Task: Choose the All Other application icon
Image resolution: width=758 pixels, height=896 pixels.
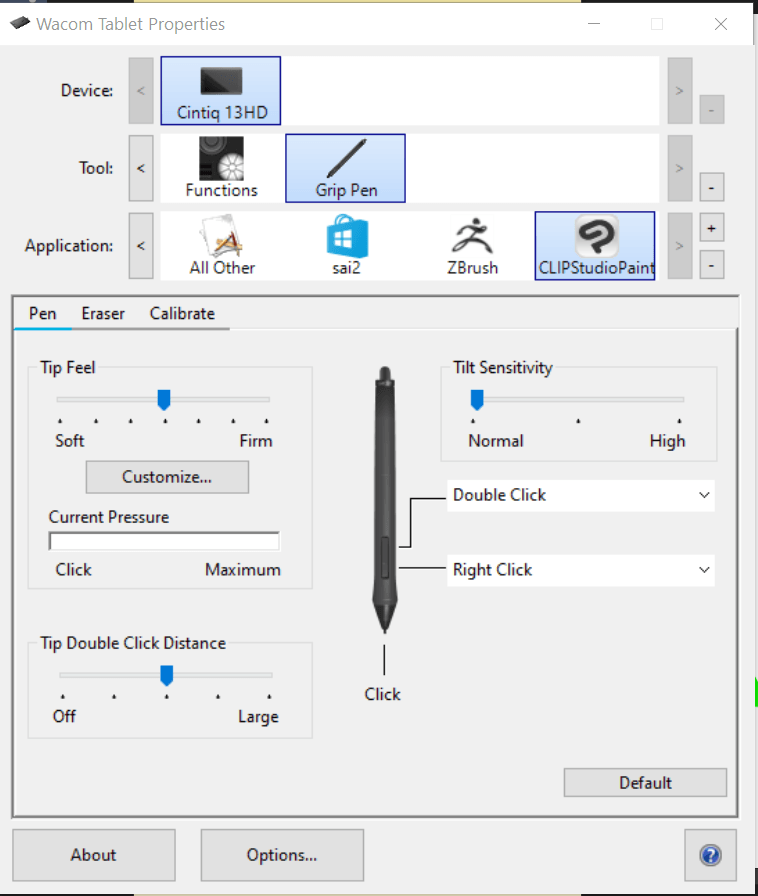Action: tap(222, 246)
